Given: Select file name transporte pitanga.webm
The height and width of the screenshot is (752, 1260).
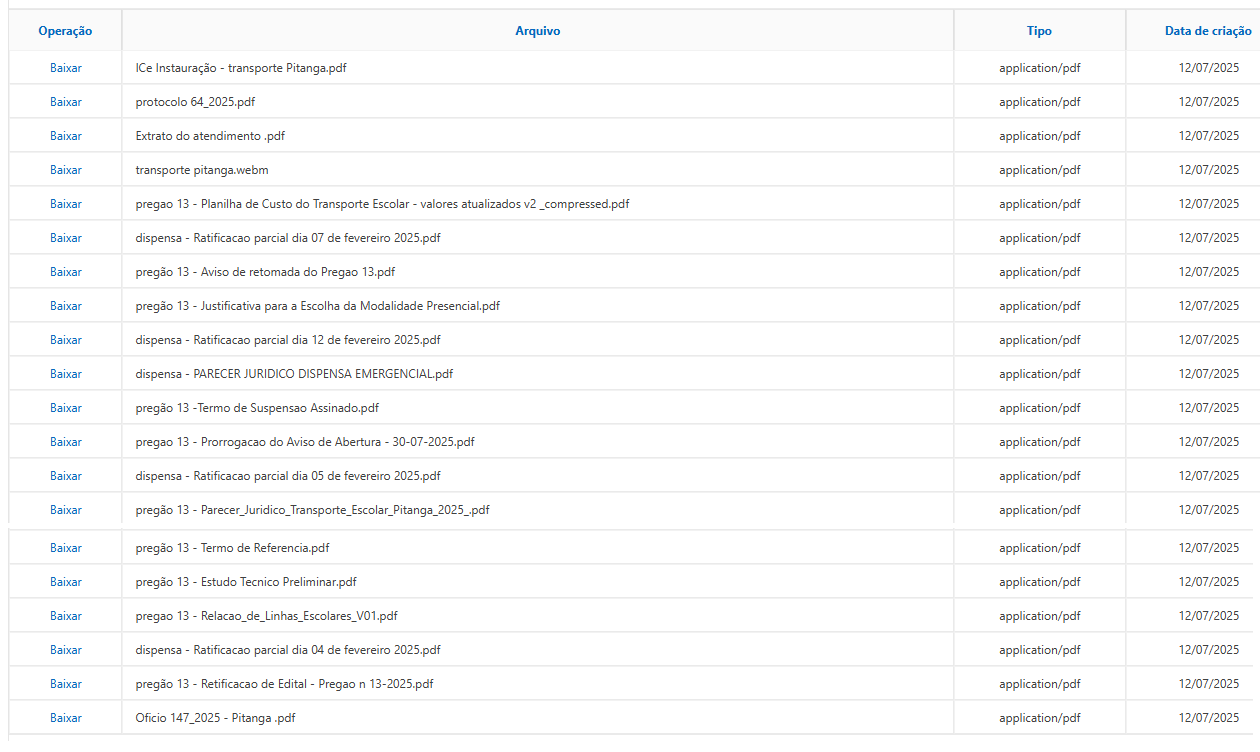Looking at the screenshot, I should (x=202, y=170).
